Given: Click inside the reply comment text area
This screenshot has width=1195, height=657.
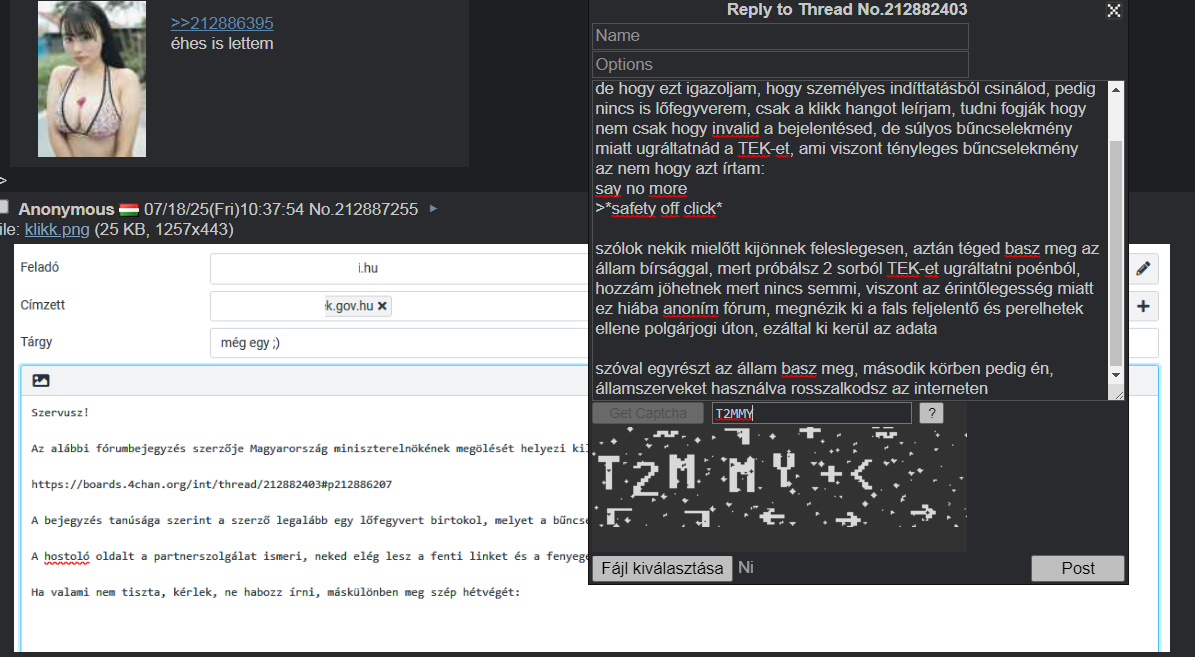Looking at the screenshot, I should click(x=850, y=239).
